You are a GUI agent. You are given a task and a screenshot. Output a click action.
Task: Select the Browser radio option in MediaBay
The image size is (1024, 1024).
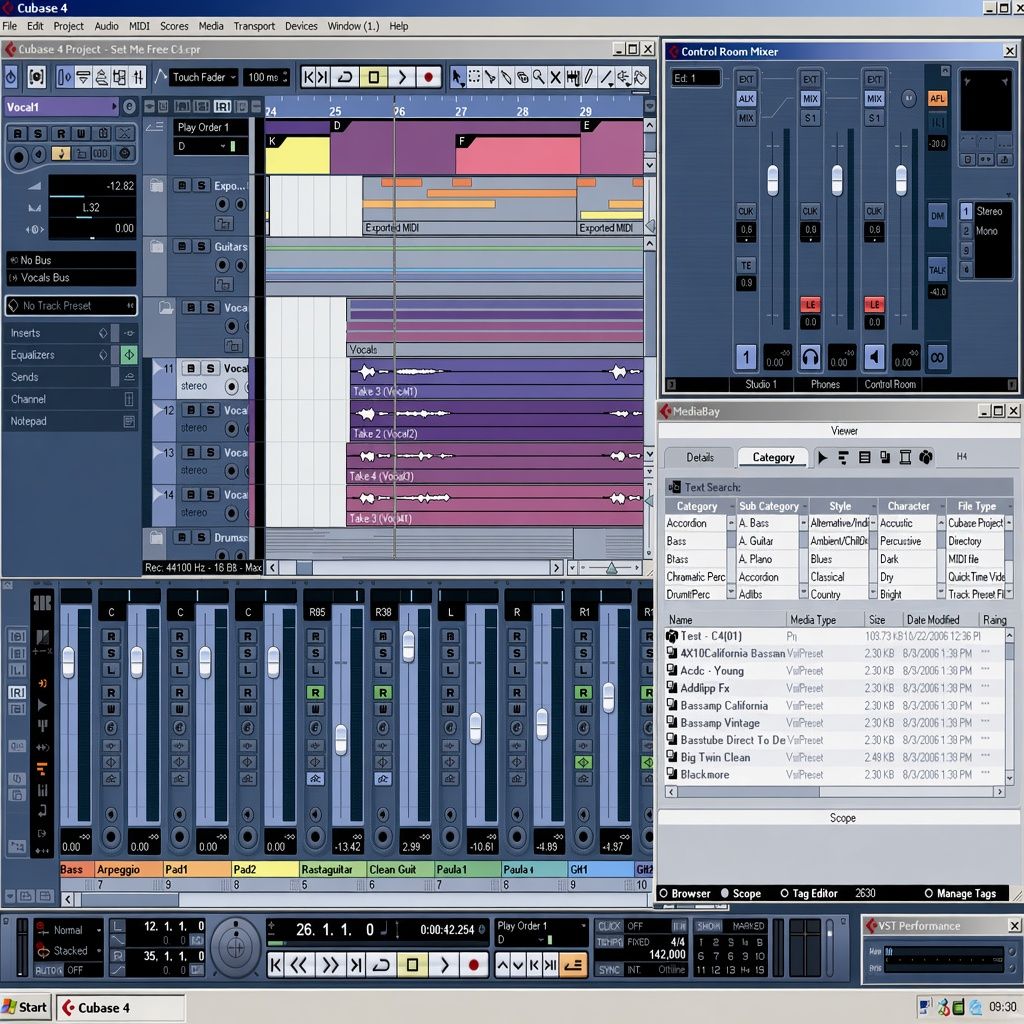coord(684,893)
